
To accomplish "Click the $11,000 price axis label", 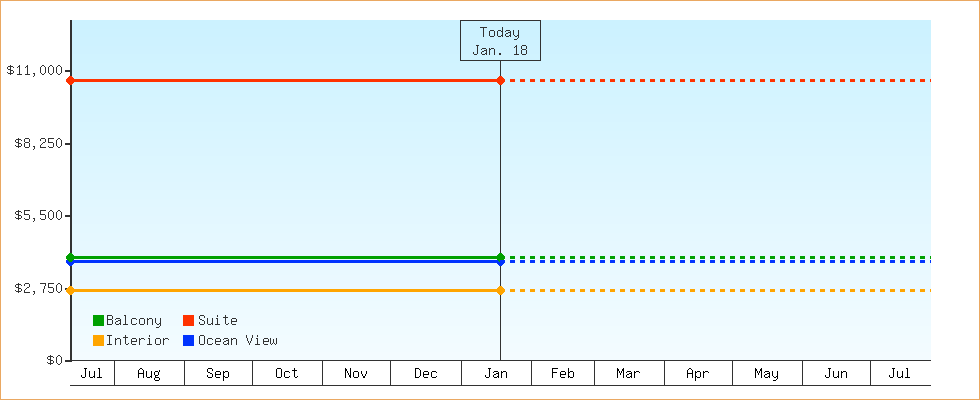I will [35, 71].
